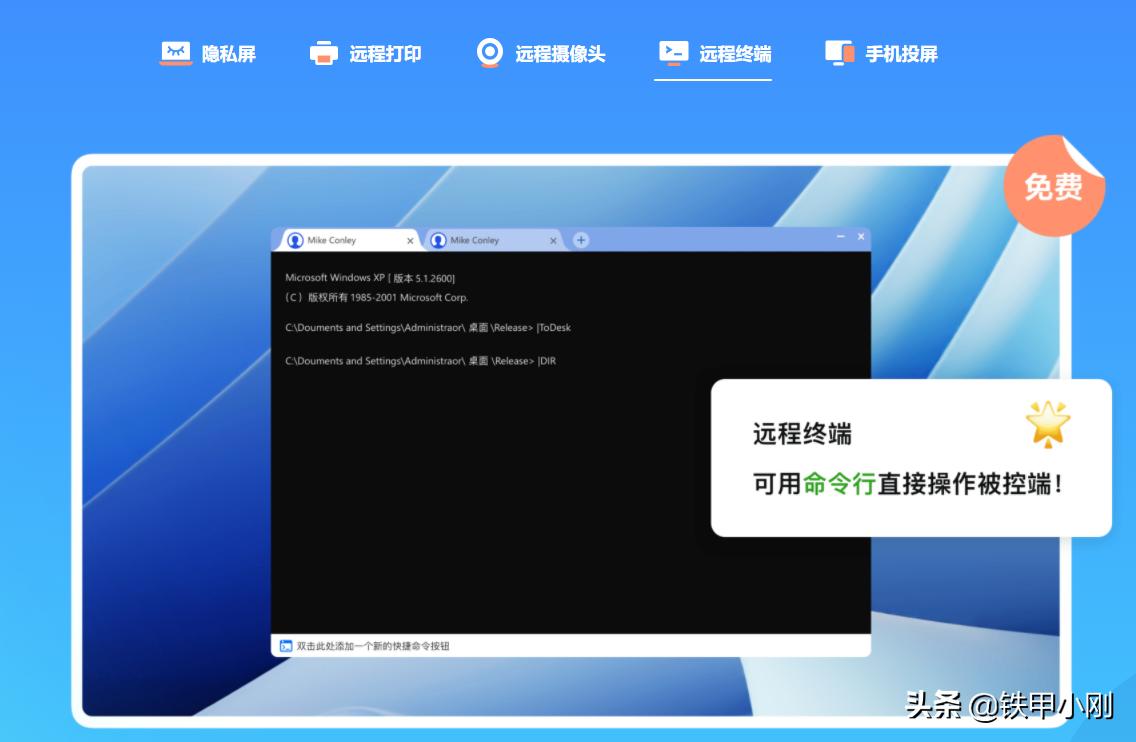
Task: Click the avatar icon on the first Mike Conley tab
Action: coord(295,240)
